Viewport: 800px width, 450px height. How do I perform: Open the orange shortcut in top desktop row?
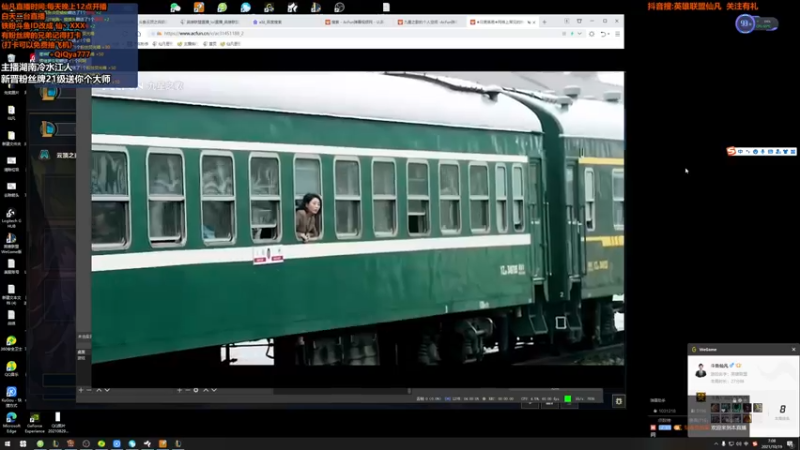point(199,7)
